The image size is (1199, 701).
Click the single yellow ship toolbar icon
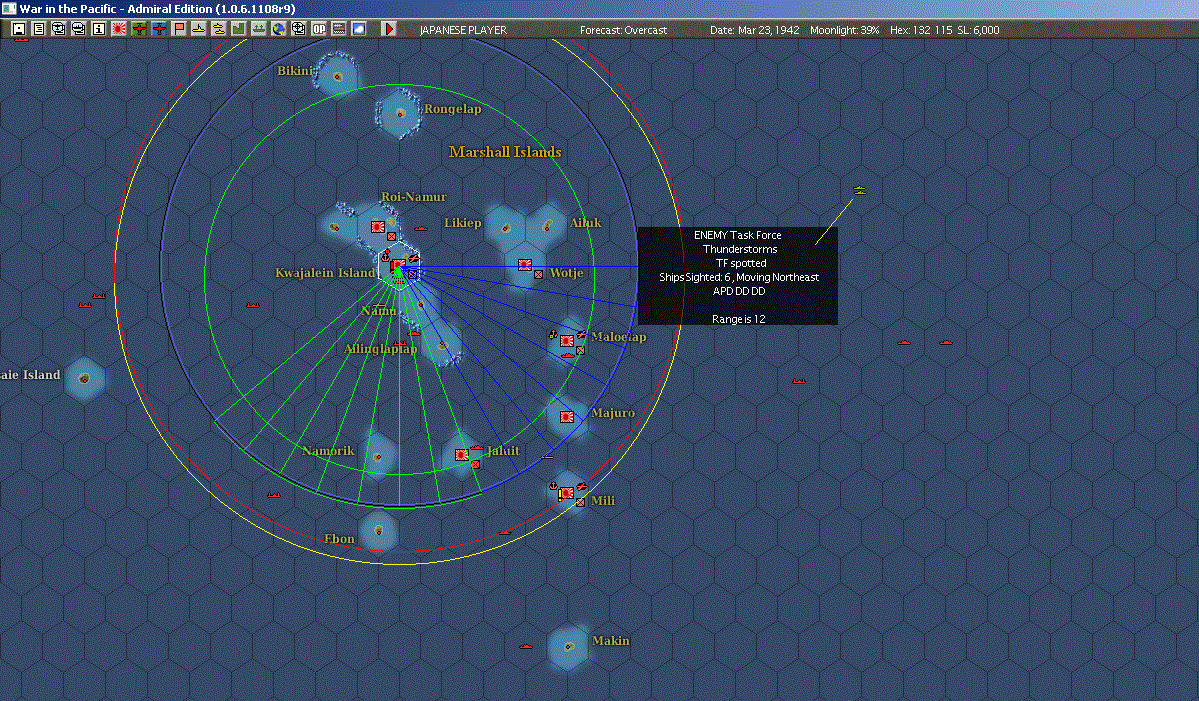tap(198, 29)
